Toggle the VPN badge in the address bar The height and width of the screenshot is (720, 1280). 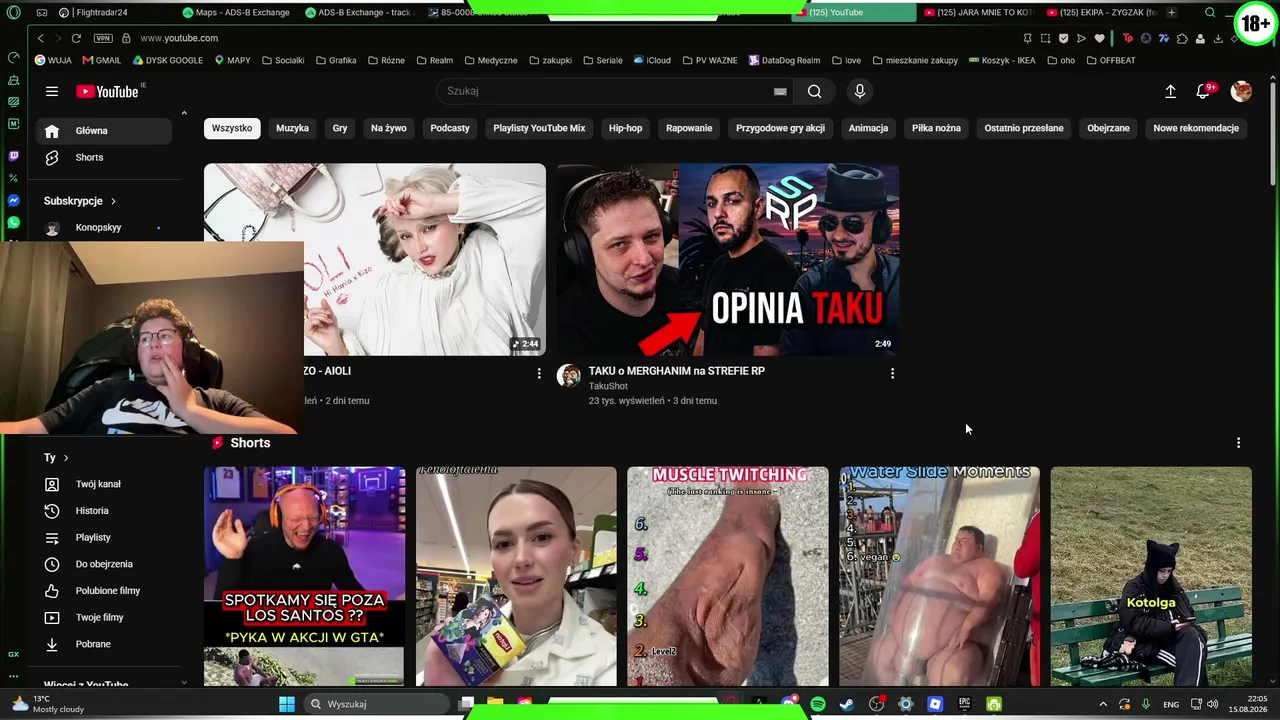[x=103, y=38]
